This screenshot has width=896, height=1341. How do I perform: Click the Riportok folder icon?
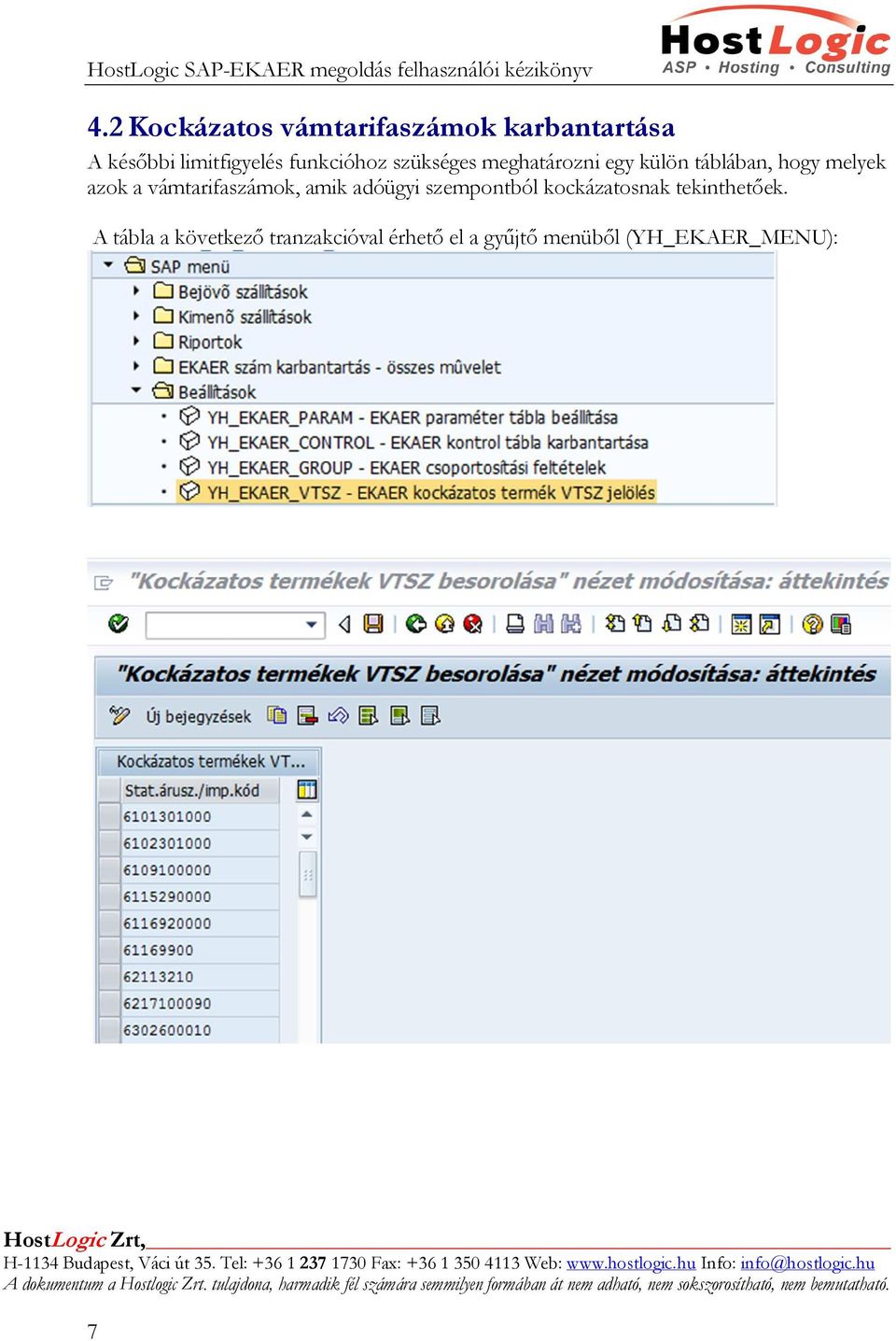click(163, 341)
